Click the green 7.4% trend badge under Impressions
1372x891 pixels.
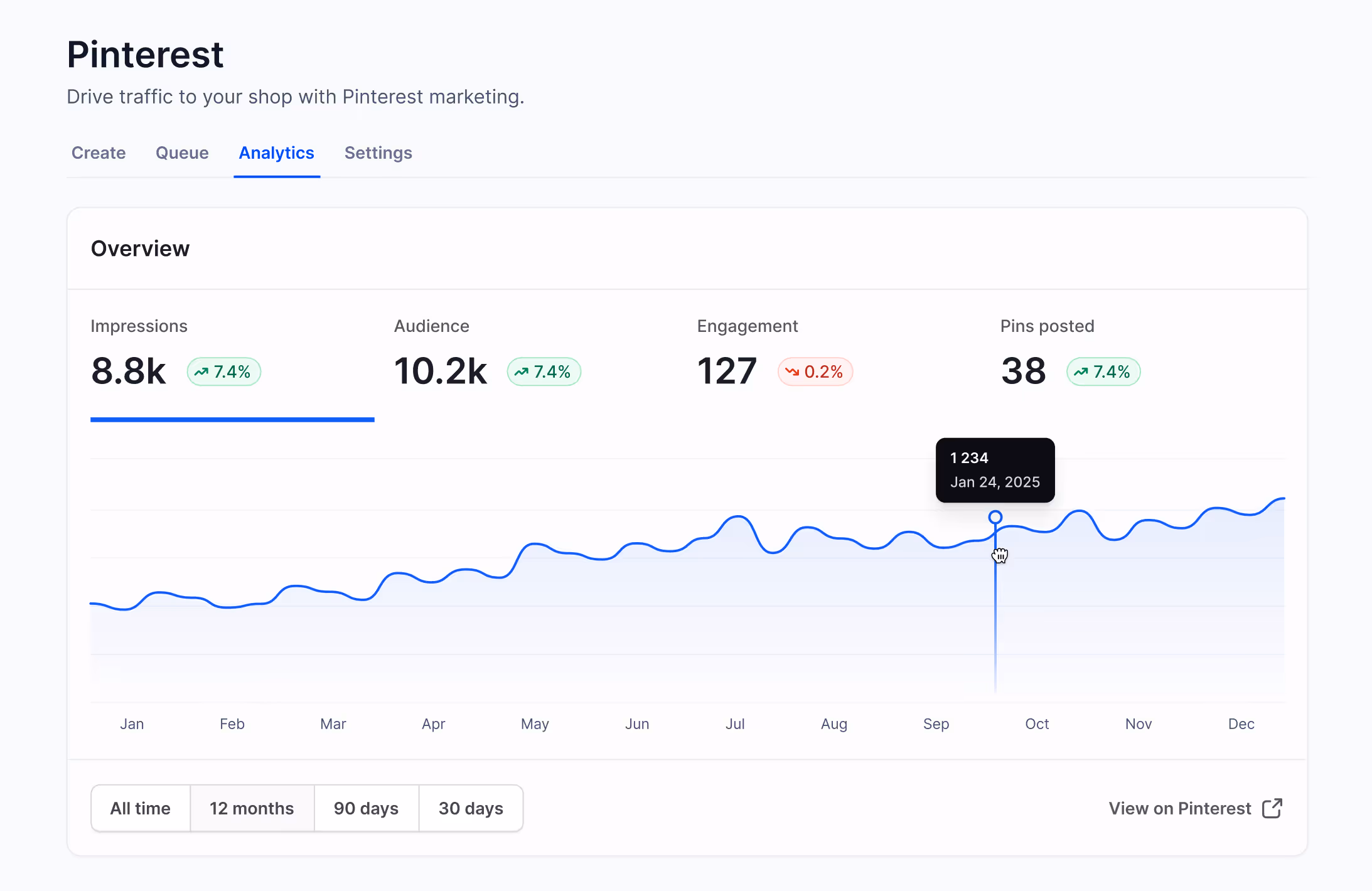223,371
